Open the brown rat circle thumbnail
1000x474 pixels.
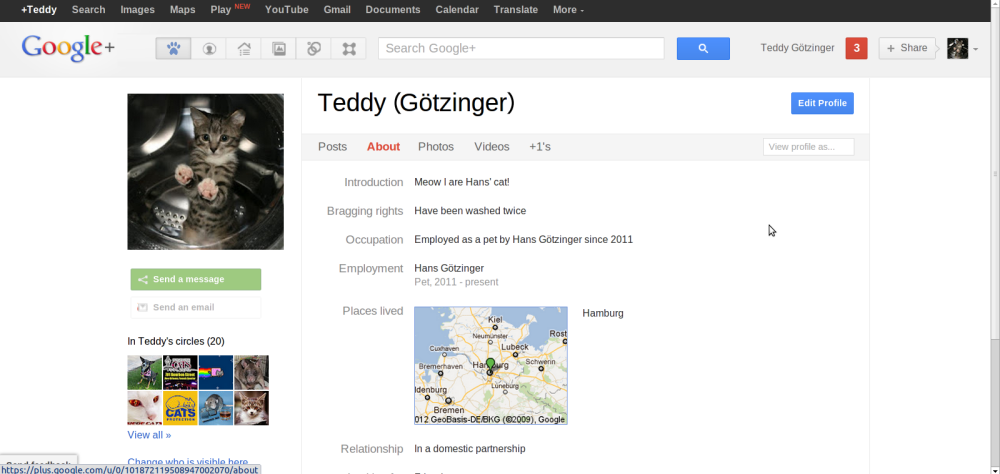[x=251, y=373]
